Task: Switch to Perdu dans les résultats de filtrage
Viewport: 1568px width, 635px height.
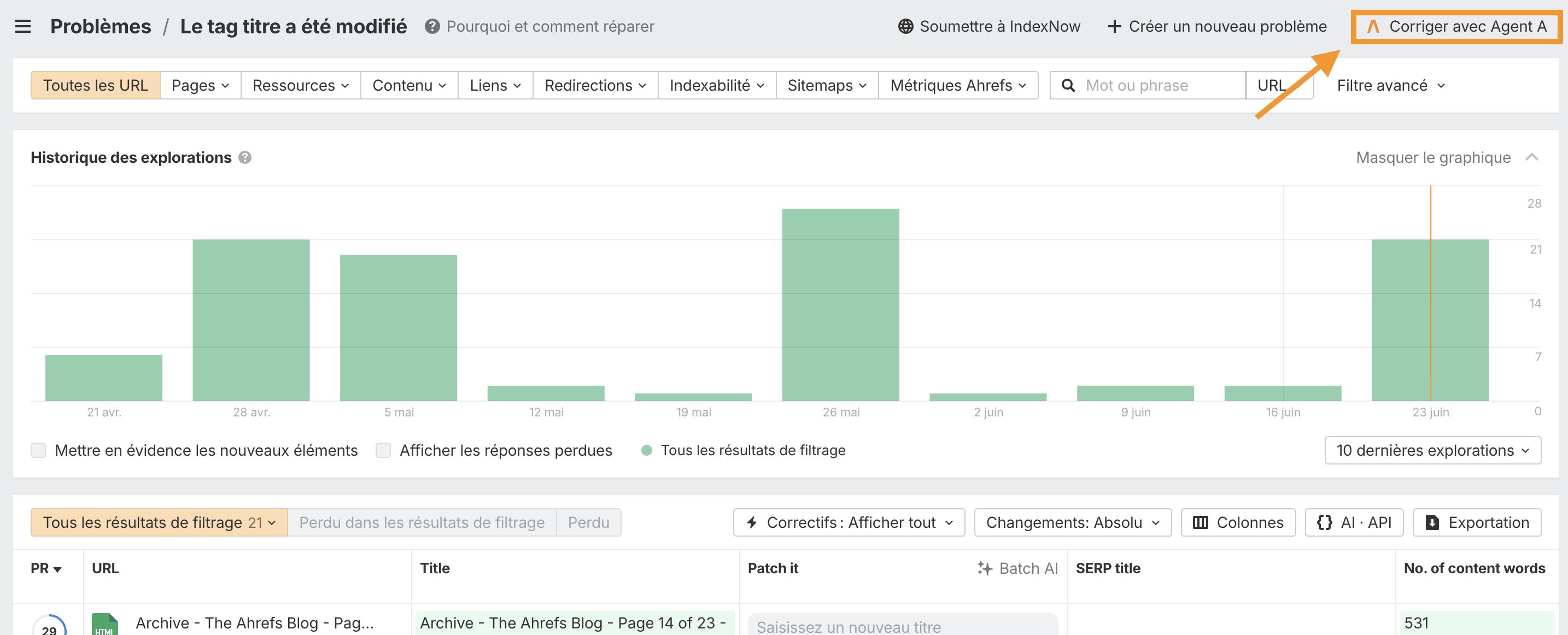Action: point(422,522)
